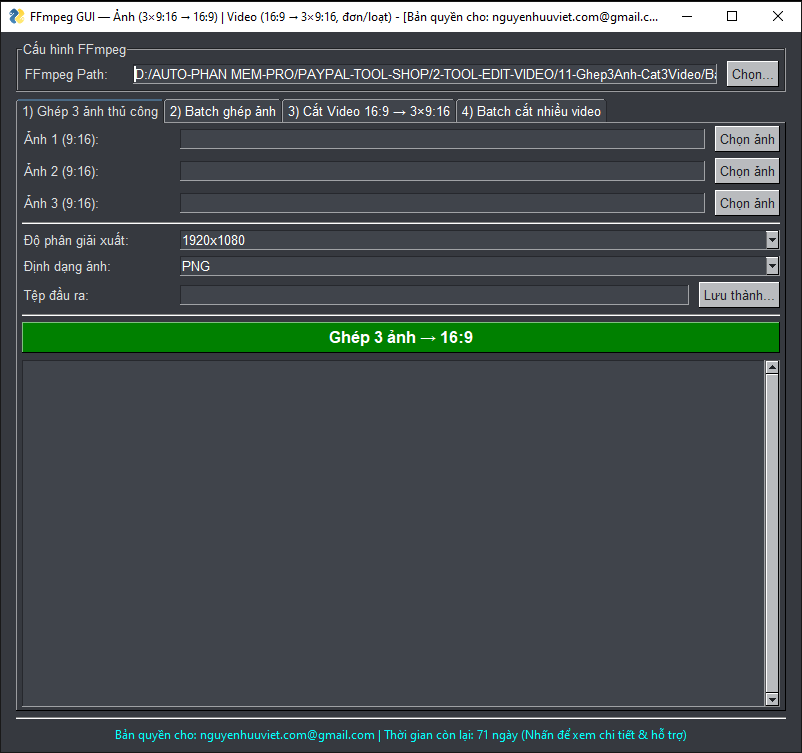Choose image for Ảnh 1 with Chọn ảnh
The image size is (802, 753).
pos(747,139)
